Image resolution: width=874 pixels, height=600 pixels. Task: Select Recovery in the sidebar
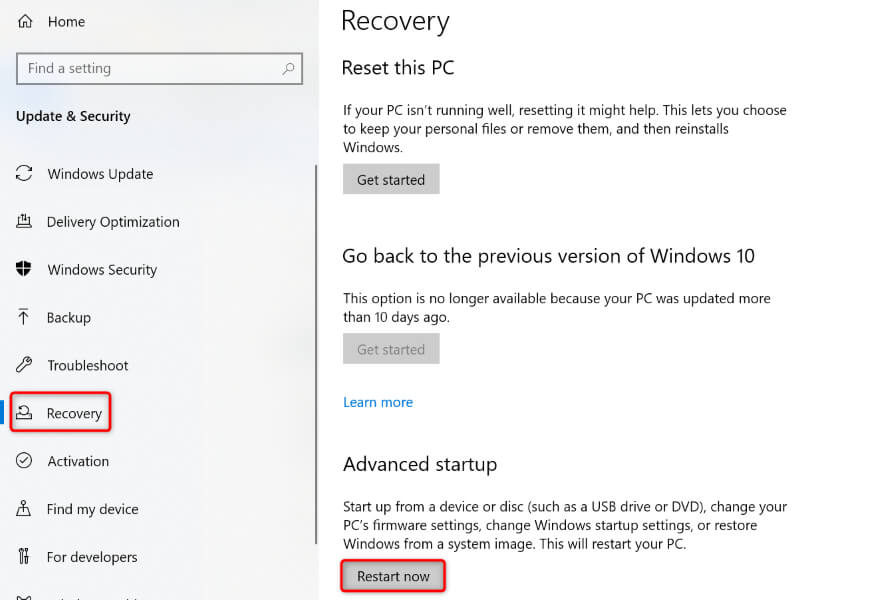tap(74, 413)
